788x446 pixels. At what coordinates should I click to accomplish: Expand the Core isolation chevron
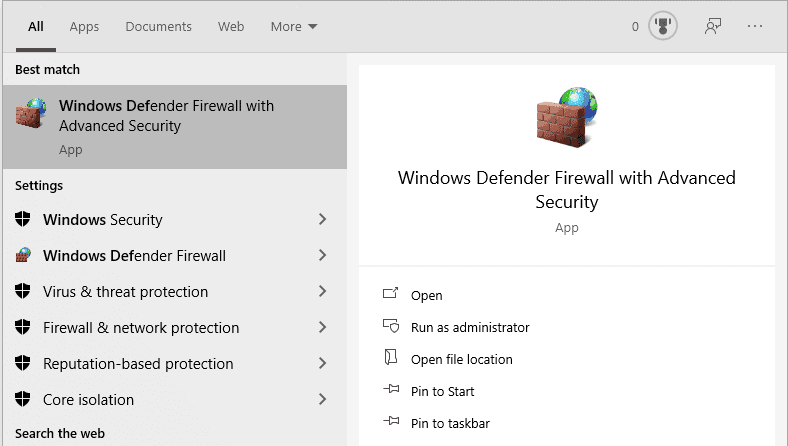pyautogui.click(x=323, y=399)
